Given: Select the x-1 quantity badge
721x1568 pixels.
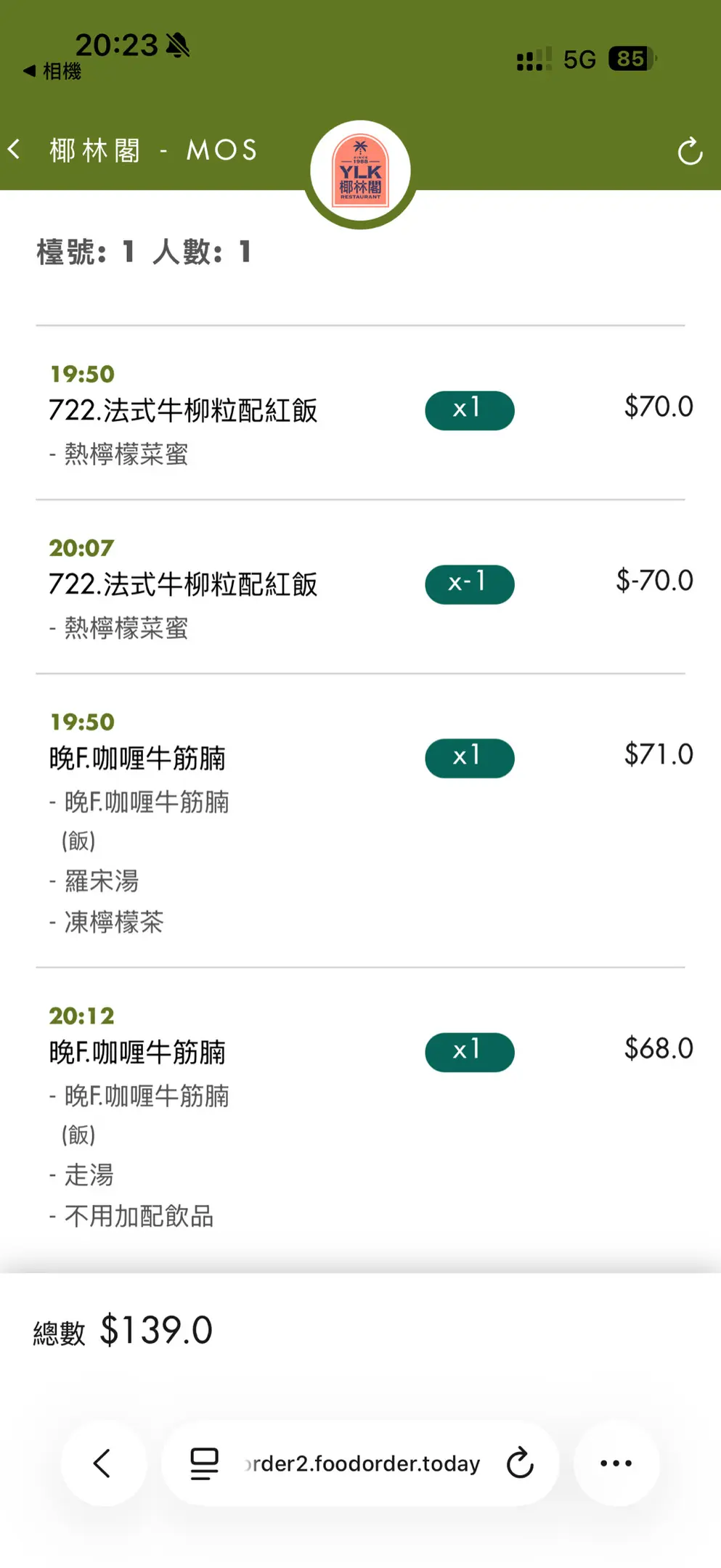Looking at the screenshot, I should (x=469, y=584).
